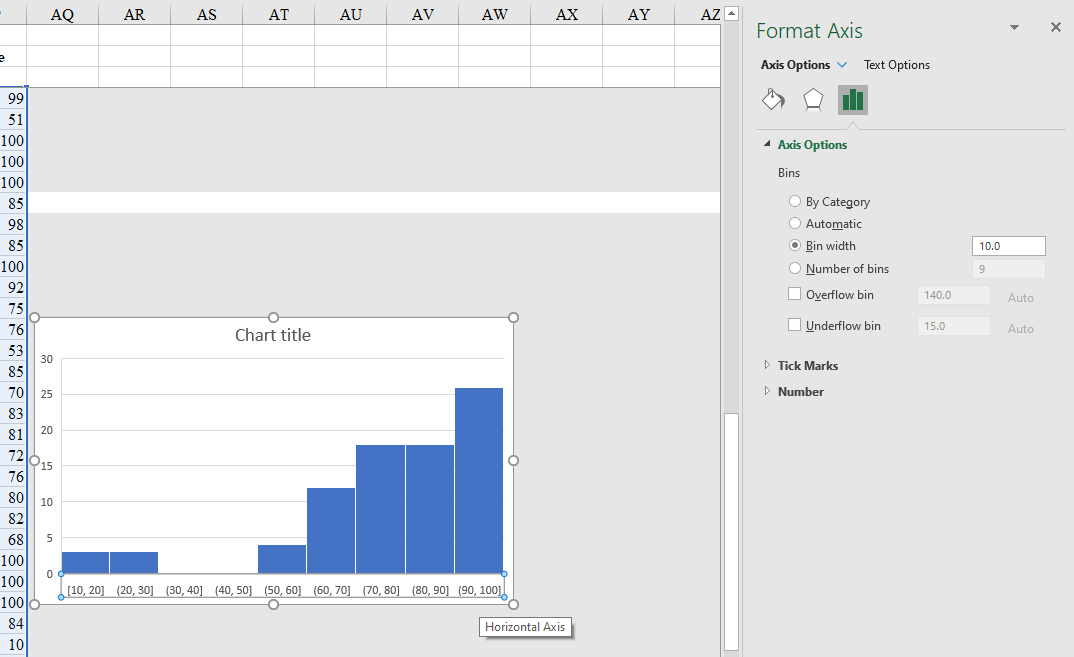Select the Effects pentagon icon

(812, 99)
